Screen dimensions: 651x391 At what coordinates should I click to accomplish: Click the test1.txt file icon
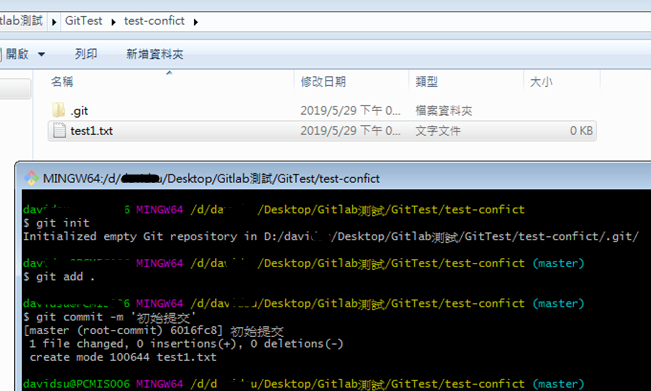click(x=59, y=131)
